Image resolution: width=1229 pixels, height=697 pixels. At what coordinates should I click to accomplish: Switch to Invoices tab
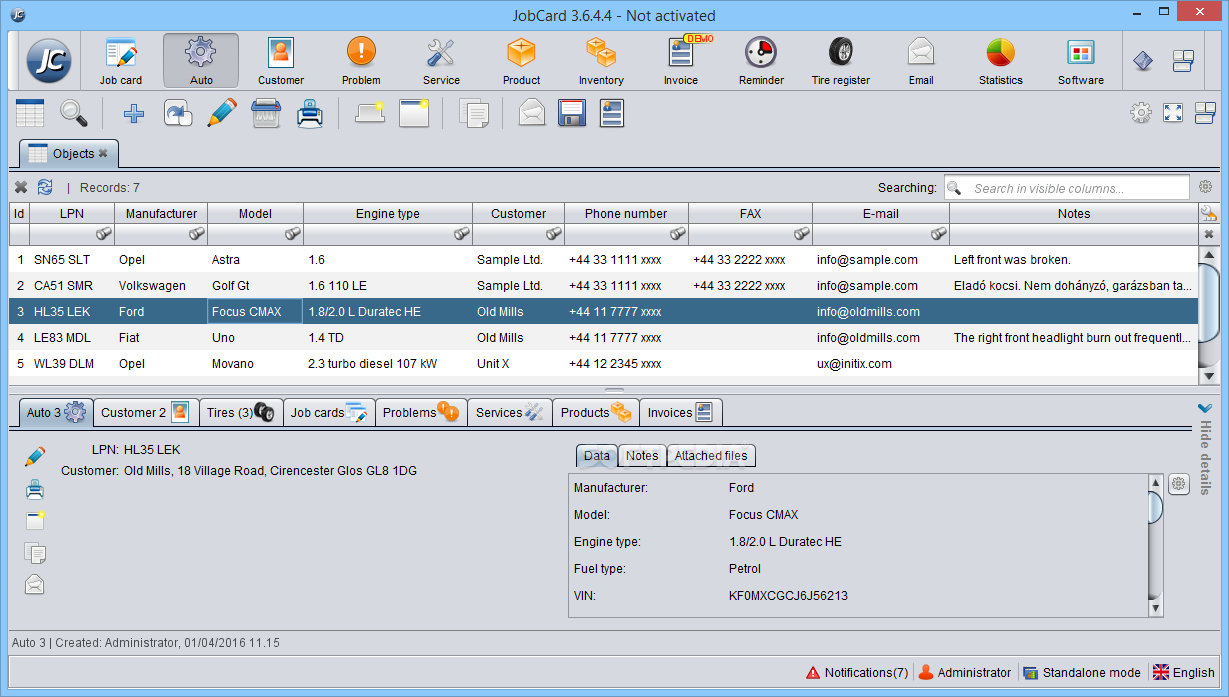click(x=681, y=412)
